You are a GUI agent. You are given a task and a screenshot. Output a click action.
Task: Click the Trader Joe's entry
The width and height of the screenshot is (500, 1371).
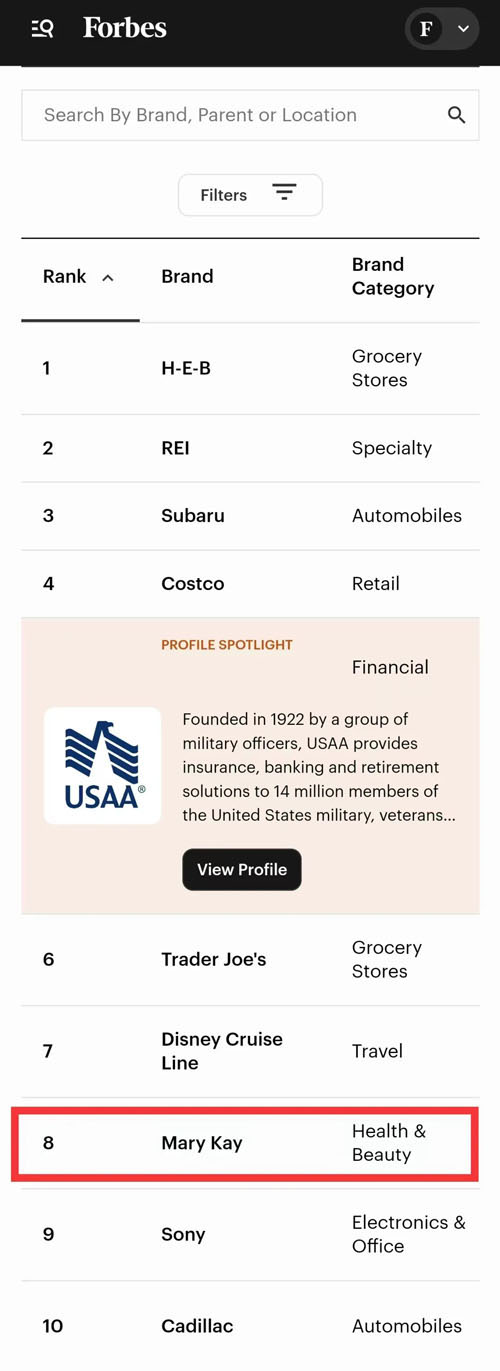(x=250, y=960)
